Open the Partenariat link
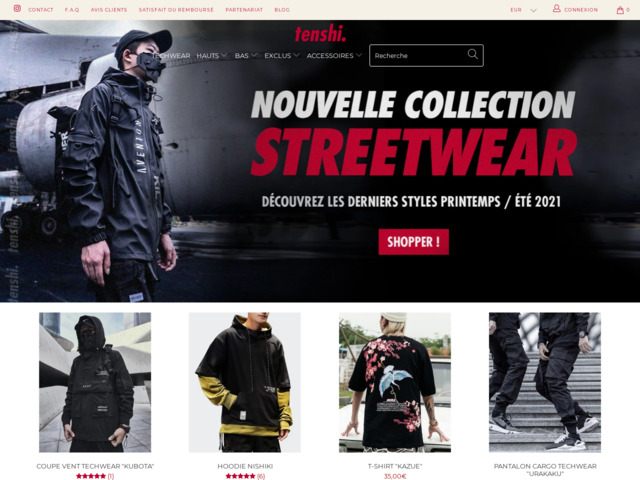 244,10
